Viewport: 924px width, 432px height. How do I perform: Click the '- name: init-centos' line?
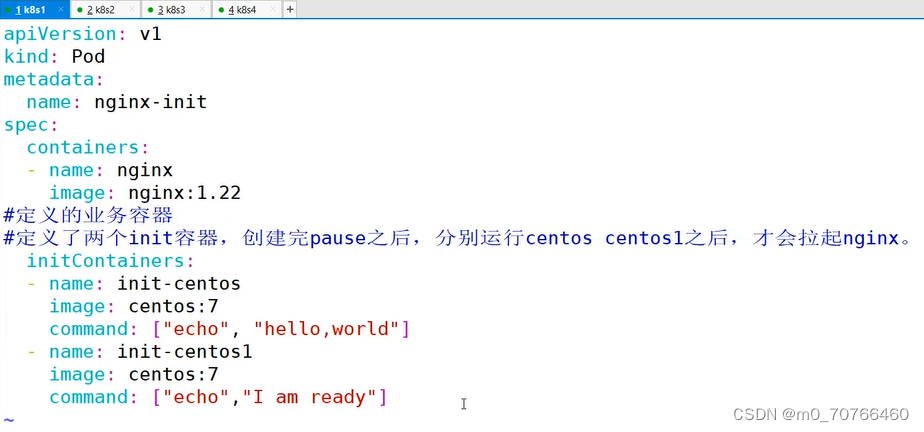[133, 283]
